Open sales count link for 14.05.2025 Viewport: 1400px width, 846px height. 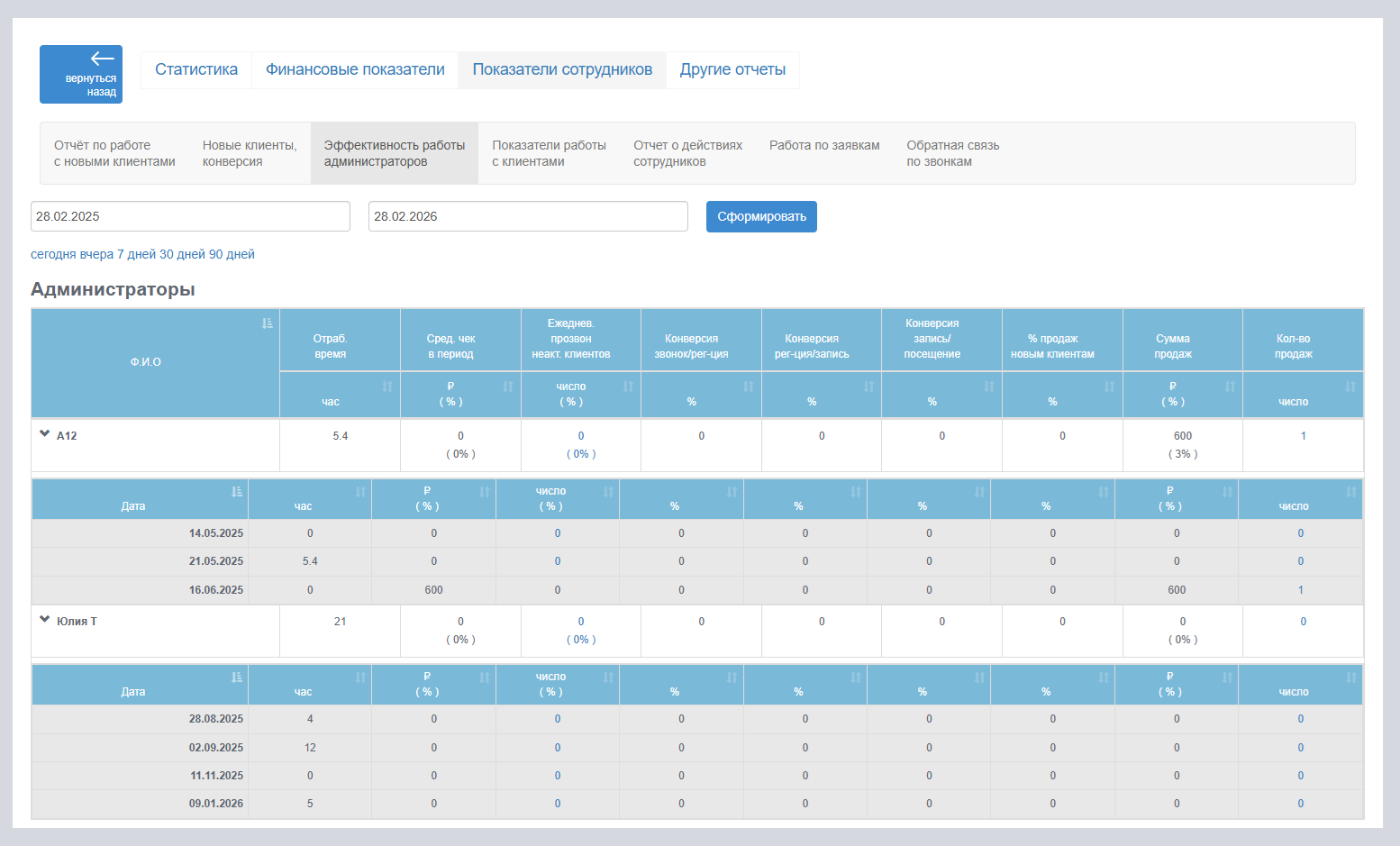click(1301, 533)
